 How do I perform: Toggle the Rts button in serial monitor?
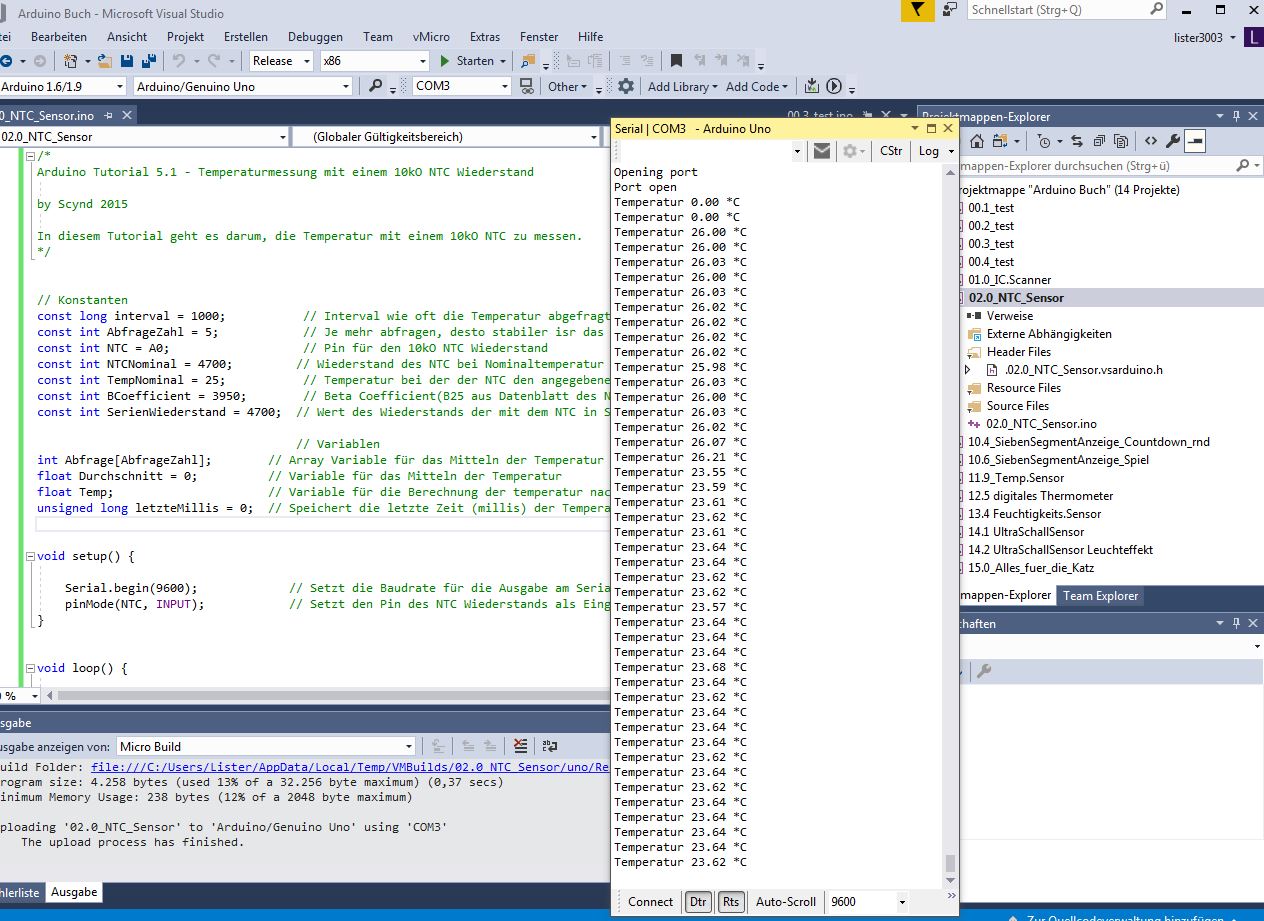(x=731, y=901)
